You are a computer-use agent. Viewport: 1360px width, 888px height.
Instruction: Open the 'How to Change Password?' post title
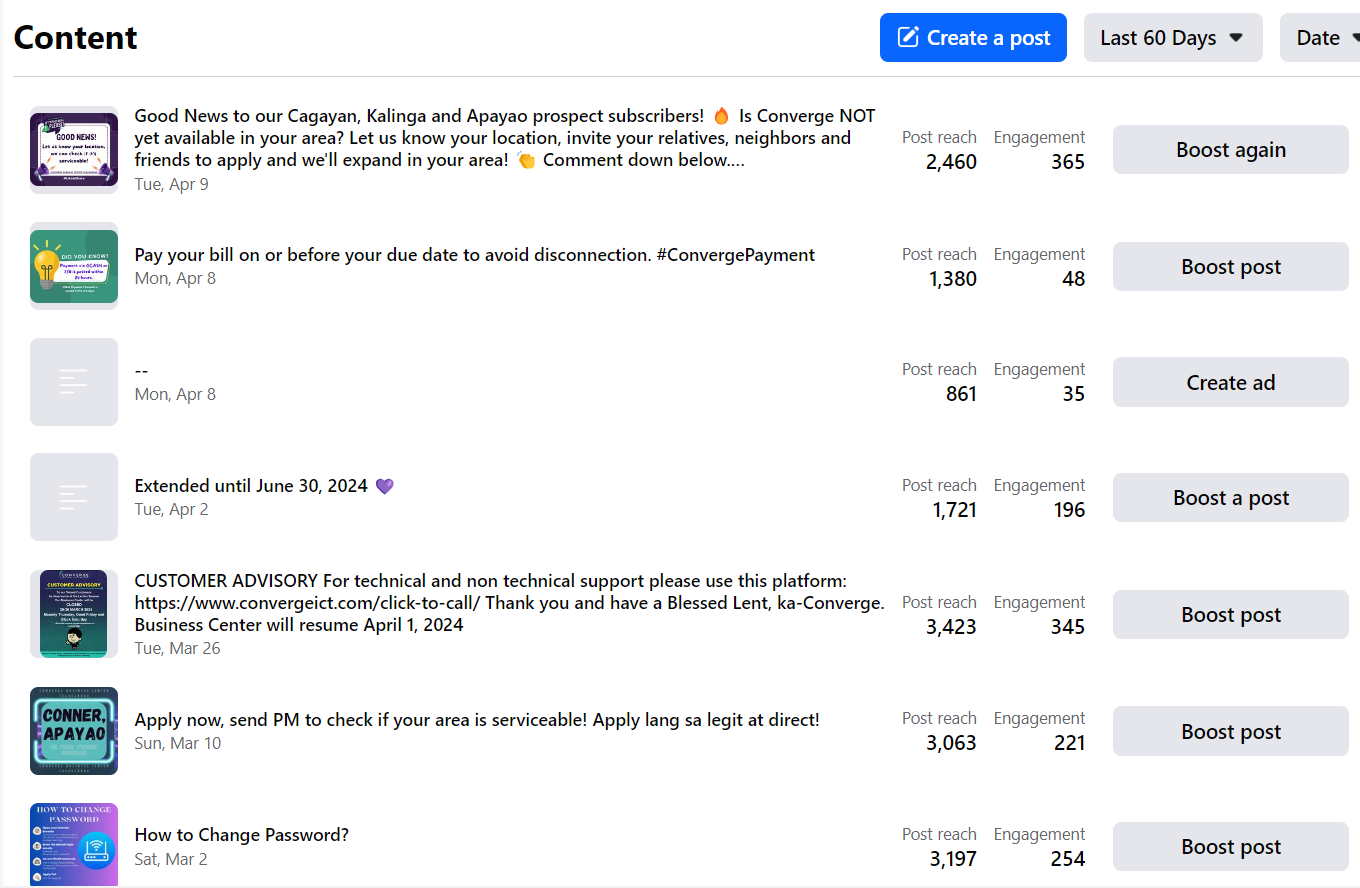[242, 835]
